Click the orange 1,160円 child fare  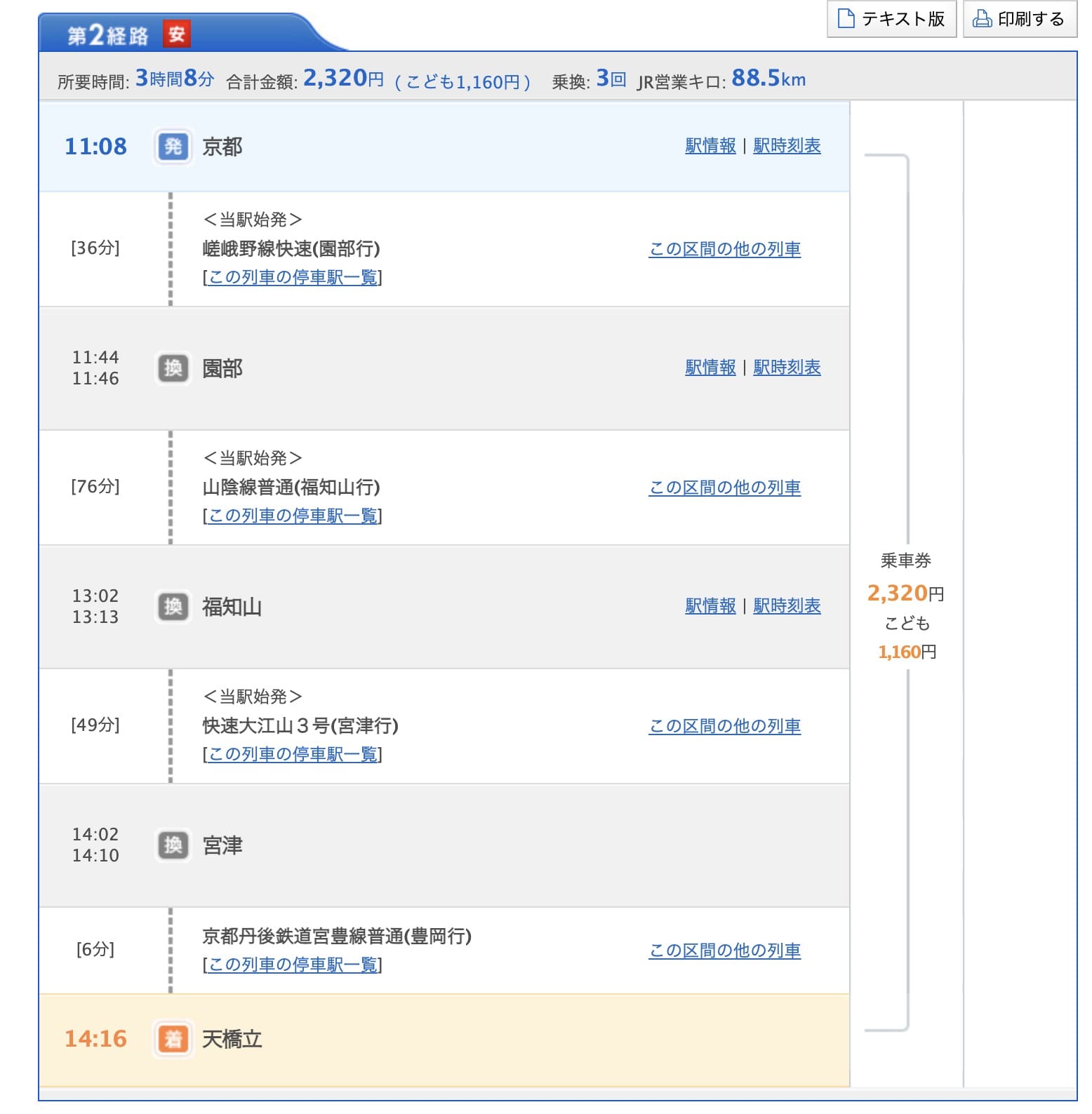pyautogui.click(x=907, y=652)
